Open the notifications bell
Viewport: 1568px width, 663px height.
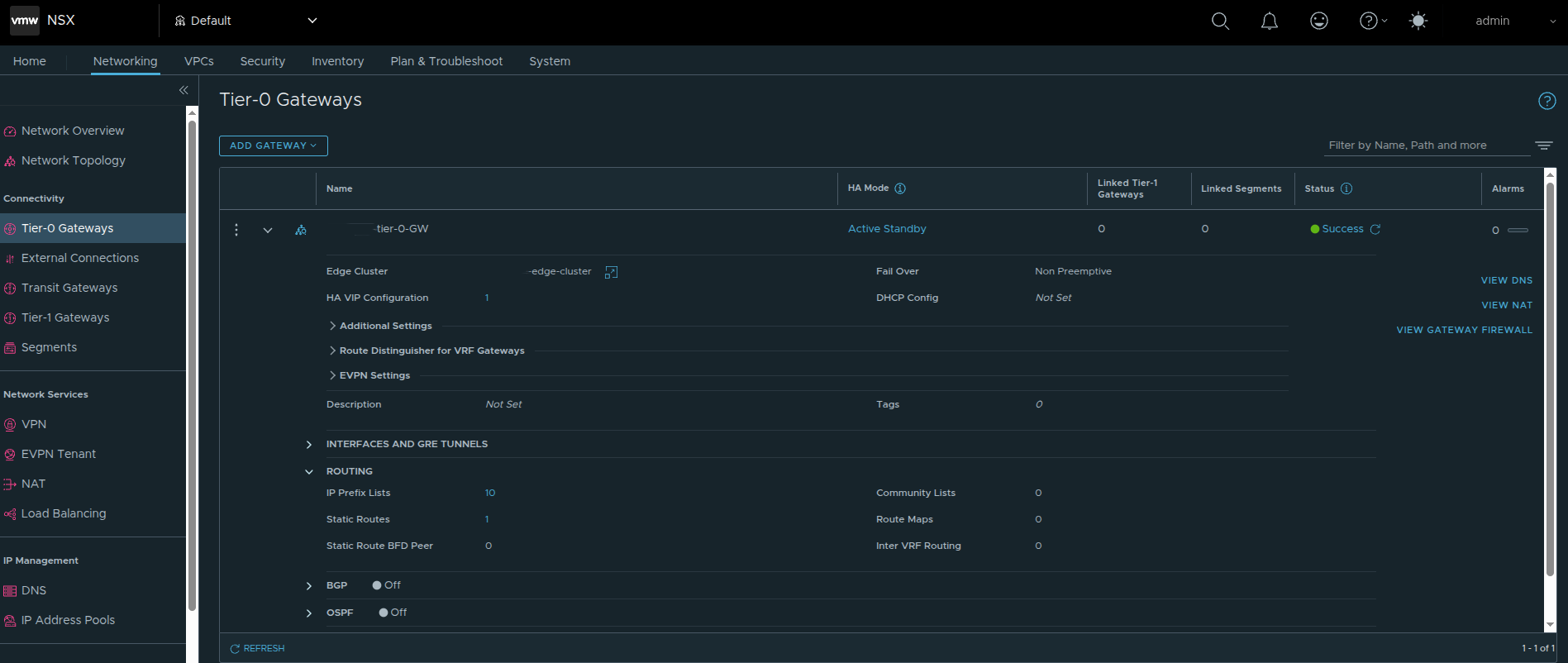tap(1270, 21)
